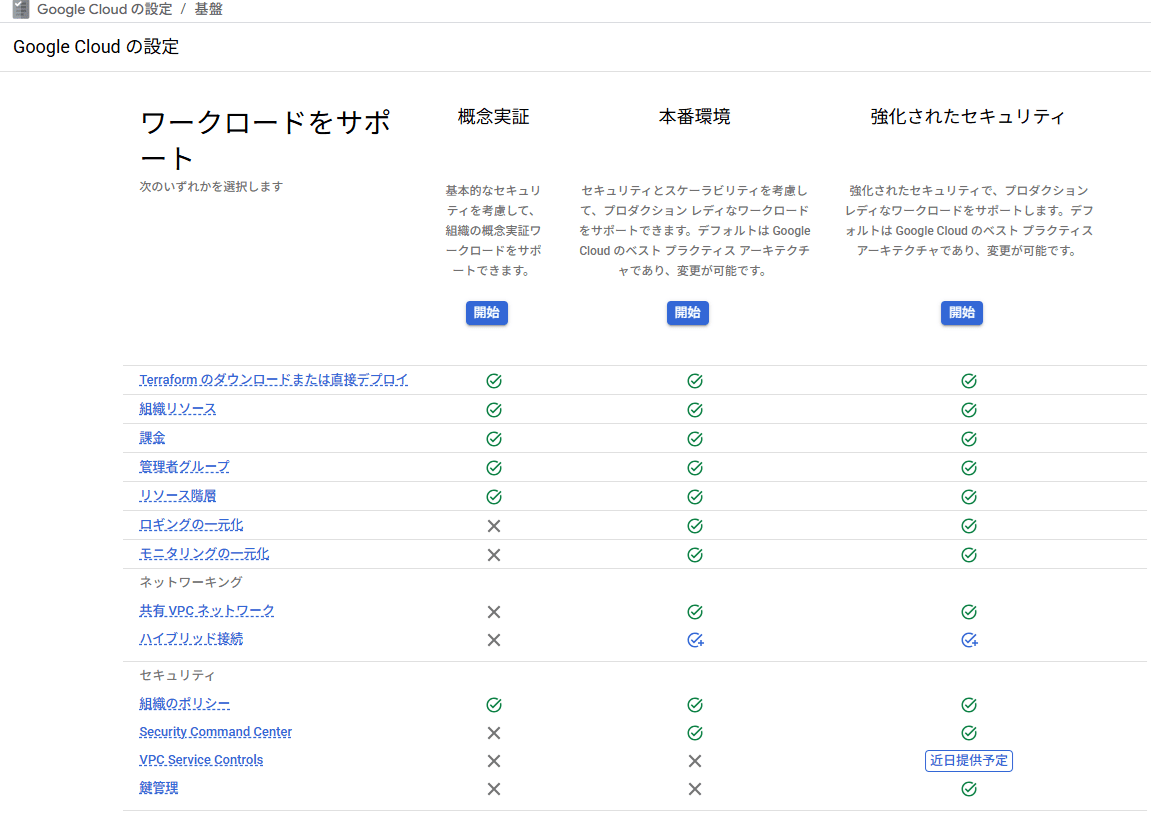Click Terraform row check icon under 強化されたセキュリティ
1151x817 pixels.
(969, 380)
